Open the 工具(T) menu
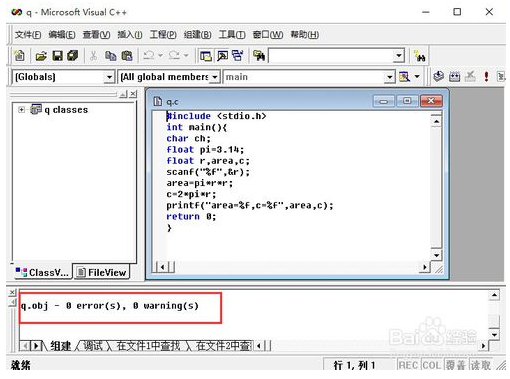Screen dimensions: 510x379 coord(232,35)
